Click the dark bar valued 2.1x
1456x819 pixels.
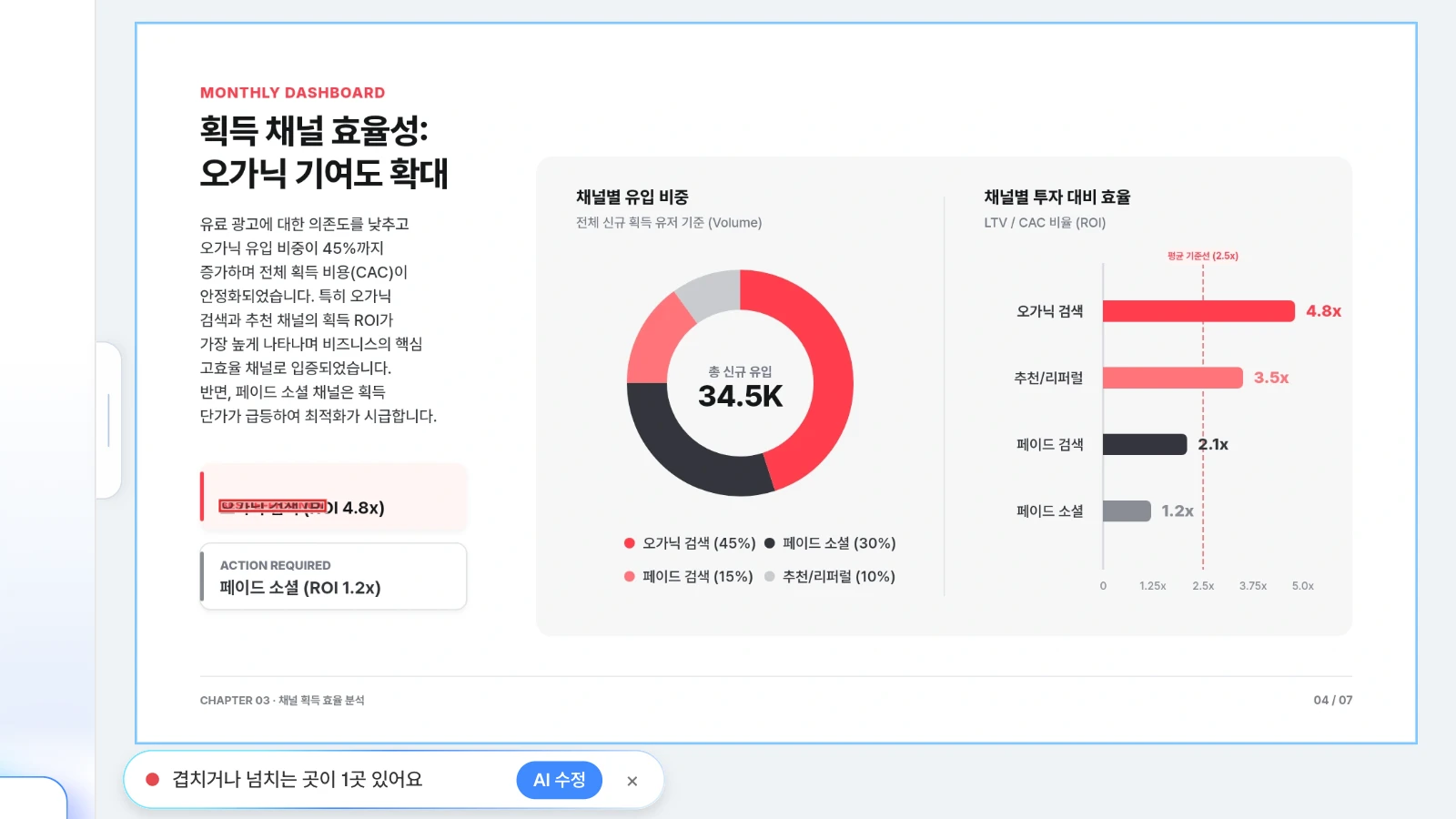coord(1145,444)
